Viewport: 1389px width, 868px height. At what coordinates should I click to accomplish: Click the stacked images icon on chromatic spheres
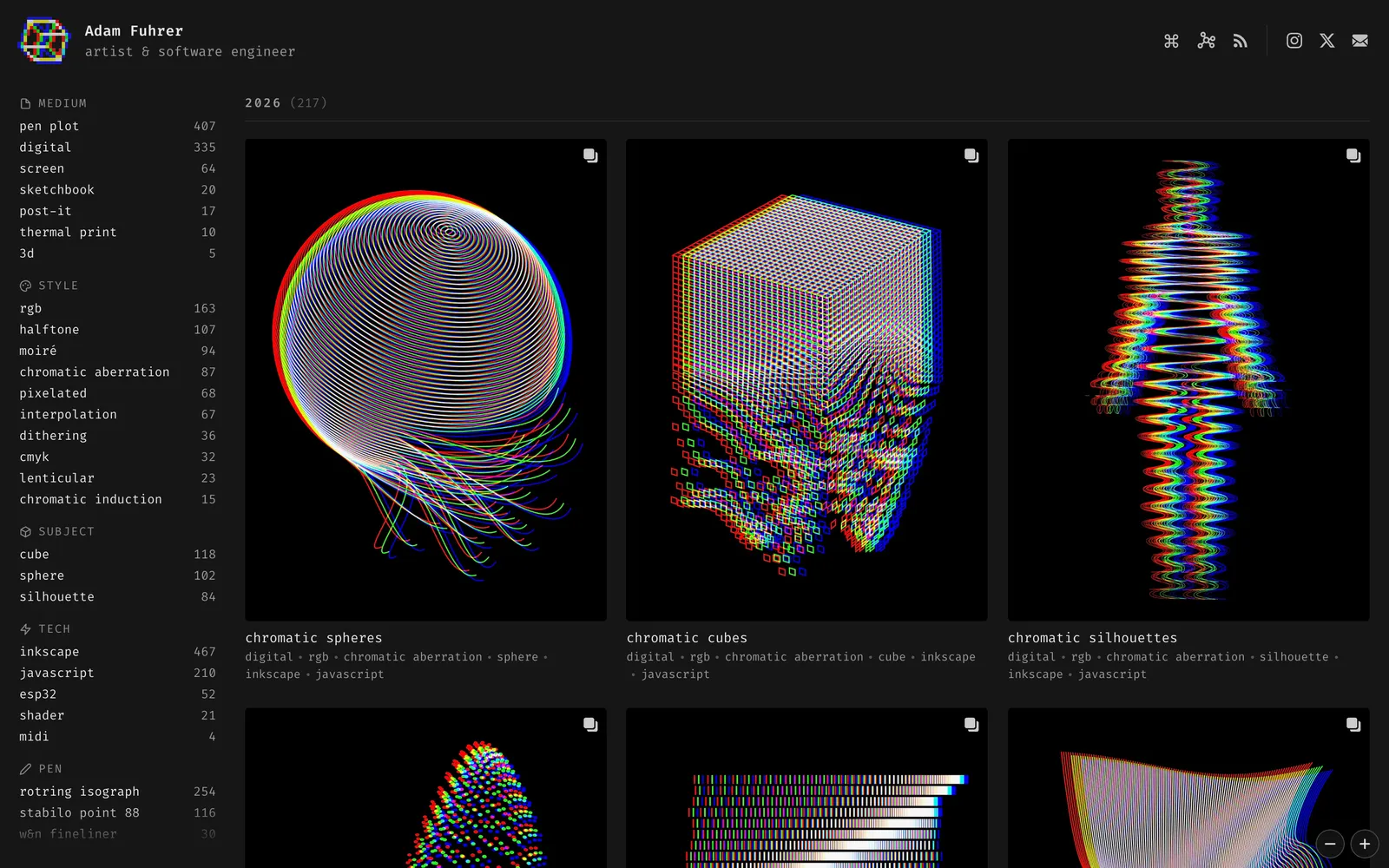pyautogui.click(x=590, y=155)
